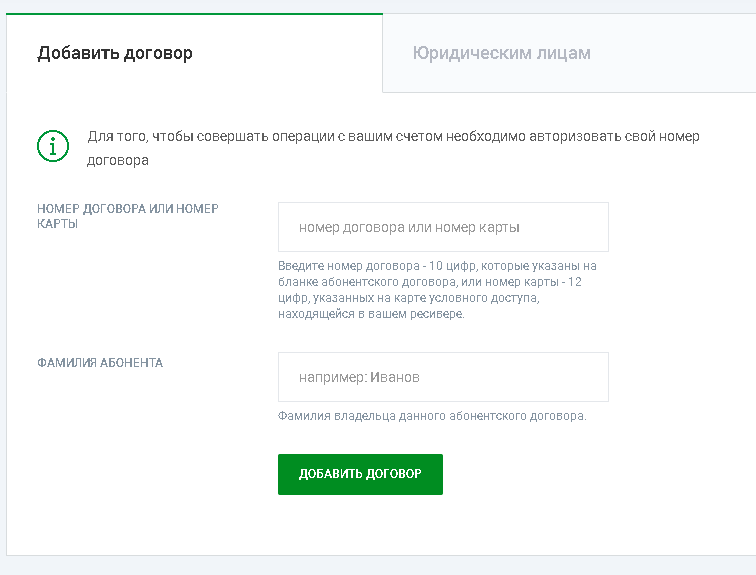Click the placeholder text например: Иванов
756x575 pixels.
coord(359,377)
